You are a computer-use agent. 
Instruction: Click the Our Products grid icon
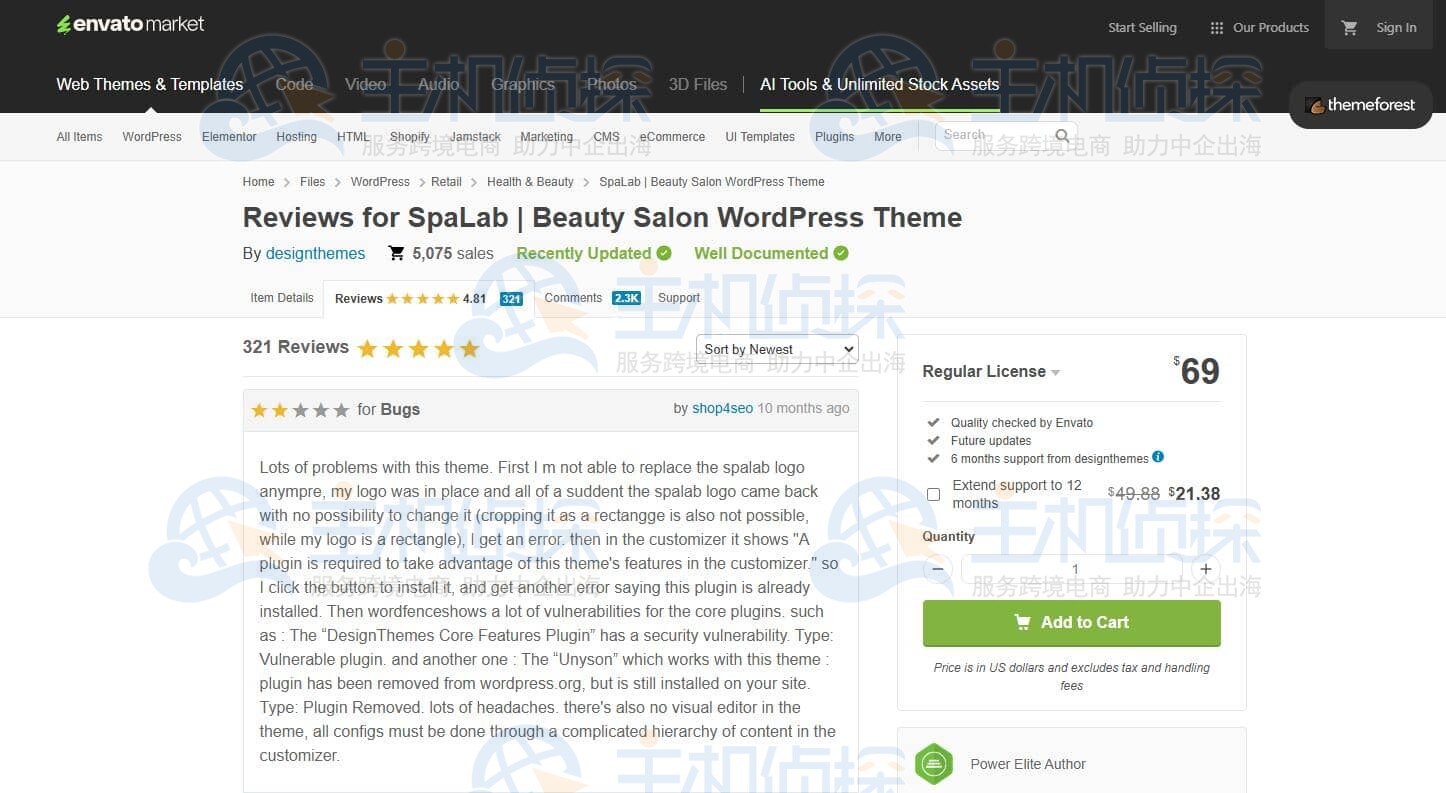coord(1216,28)
